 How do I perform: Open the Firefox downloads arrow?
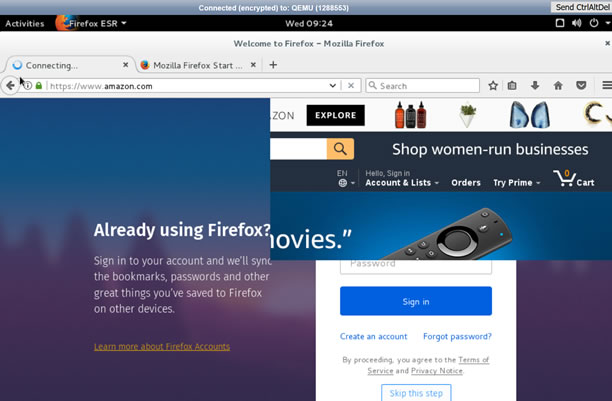pos(535,86)
